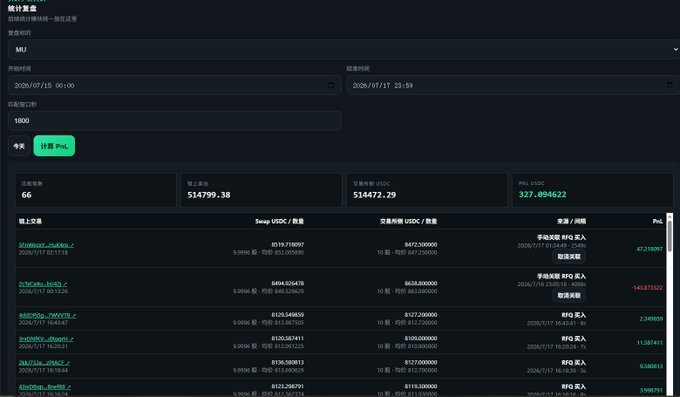
Task: Click the matched count value 66
Action: point(26,195)
